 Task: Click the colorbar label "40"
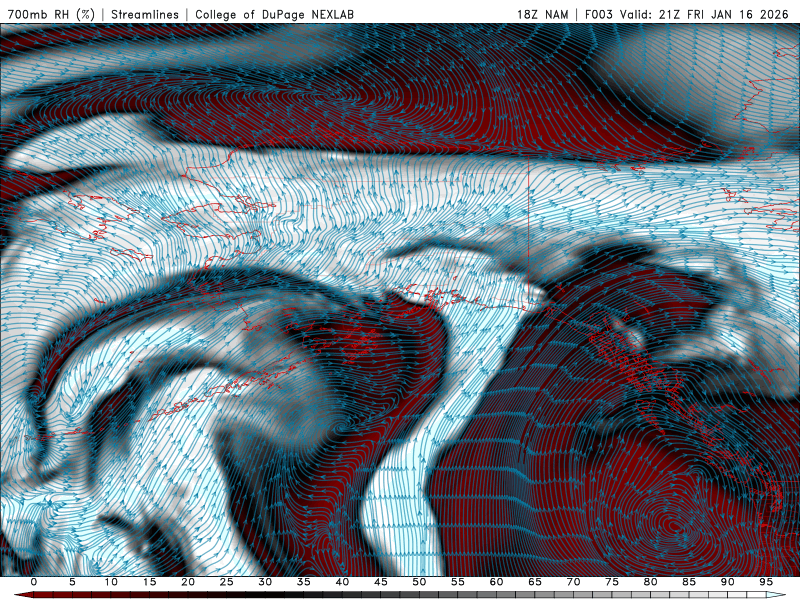[x=342, y=582]
